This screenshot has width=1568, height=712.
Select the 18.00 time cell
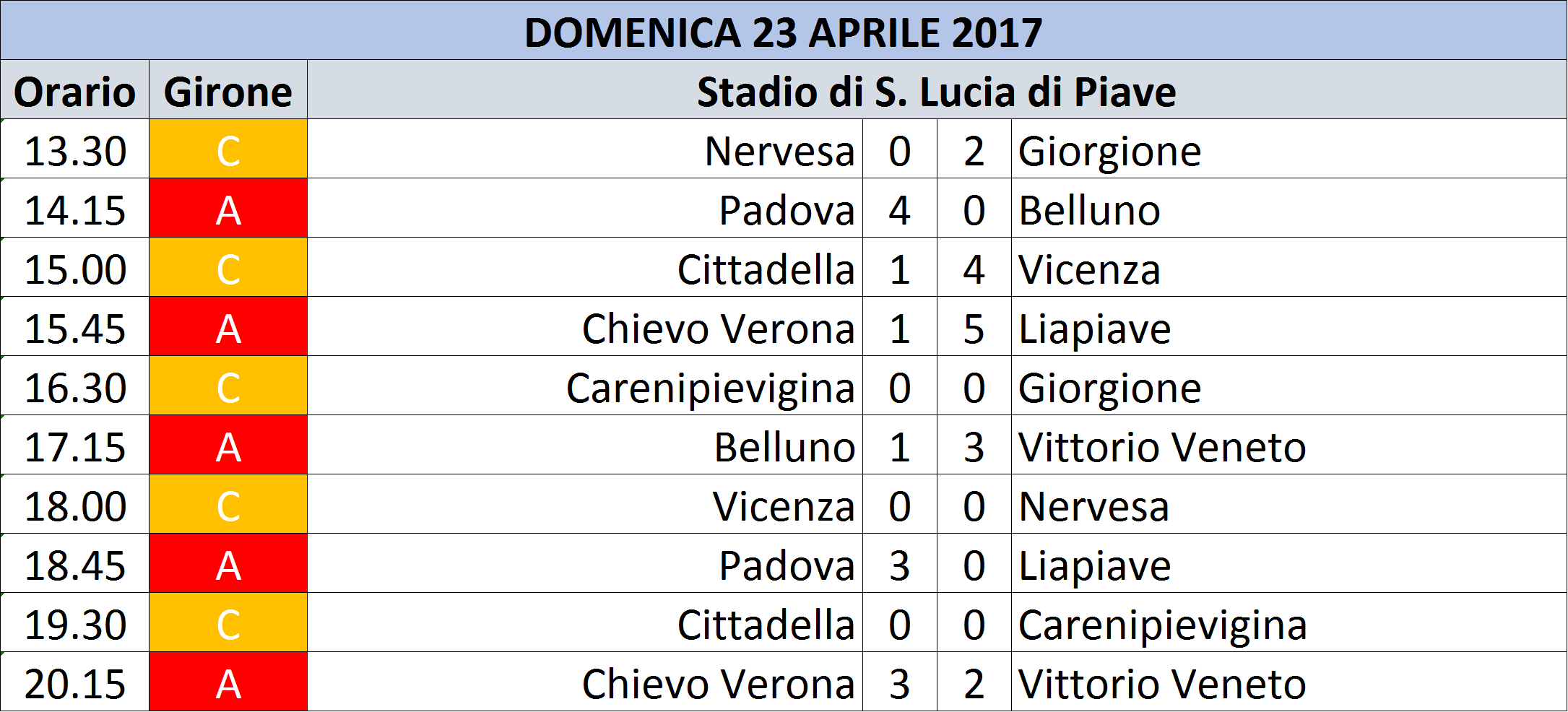[75, 504]
